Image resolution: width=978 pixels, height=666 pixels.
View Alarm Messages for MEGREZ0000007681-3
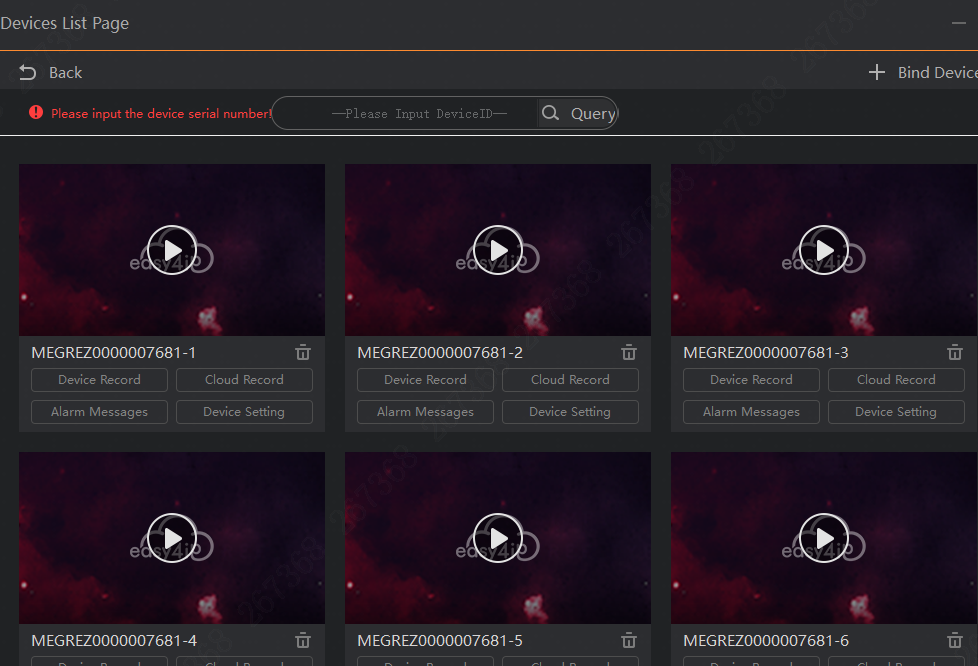[751, 412]
